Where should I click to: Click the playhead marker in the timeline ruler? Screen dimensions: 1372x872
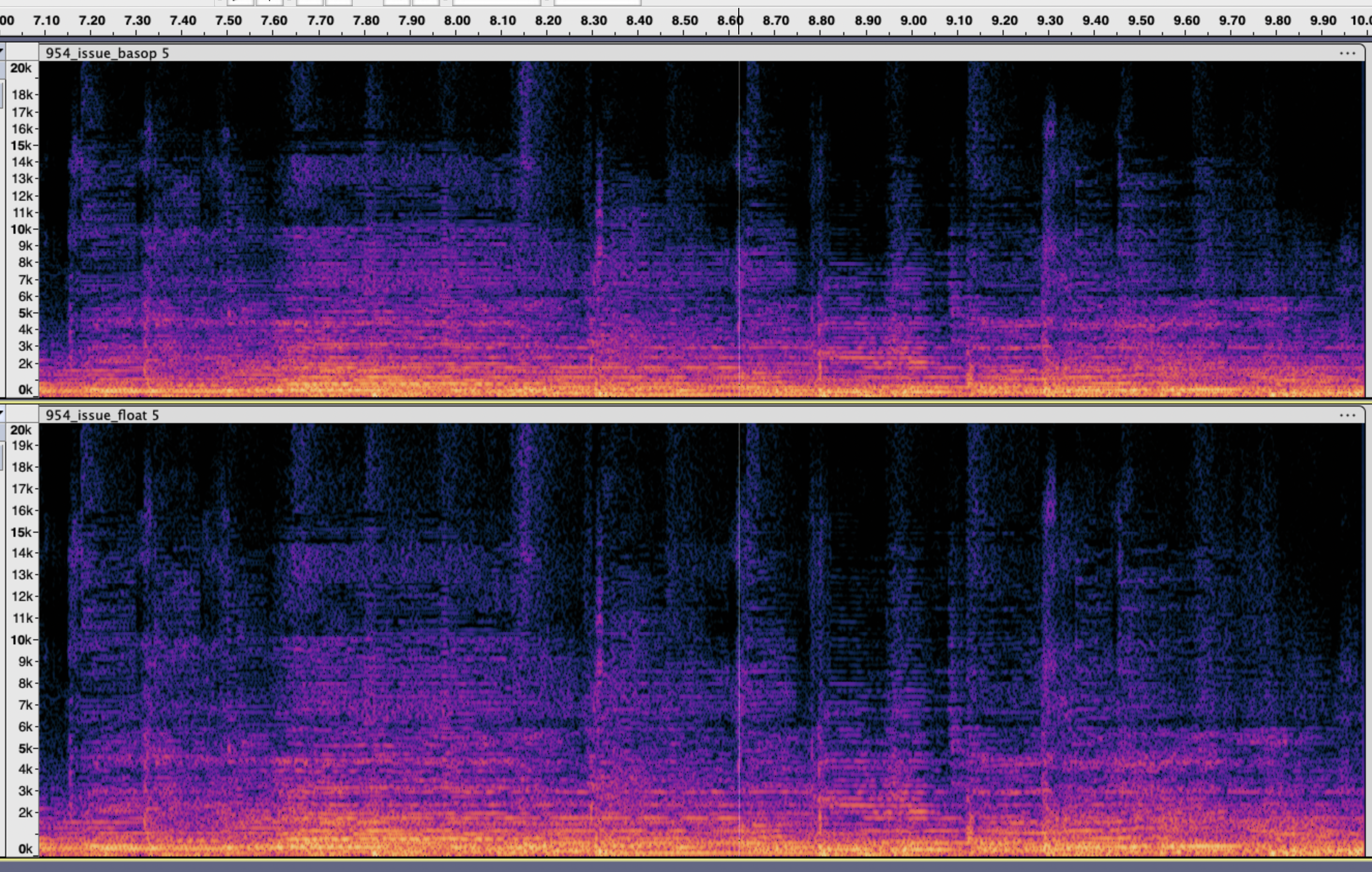[x=739, y=21]
